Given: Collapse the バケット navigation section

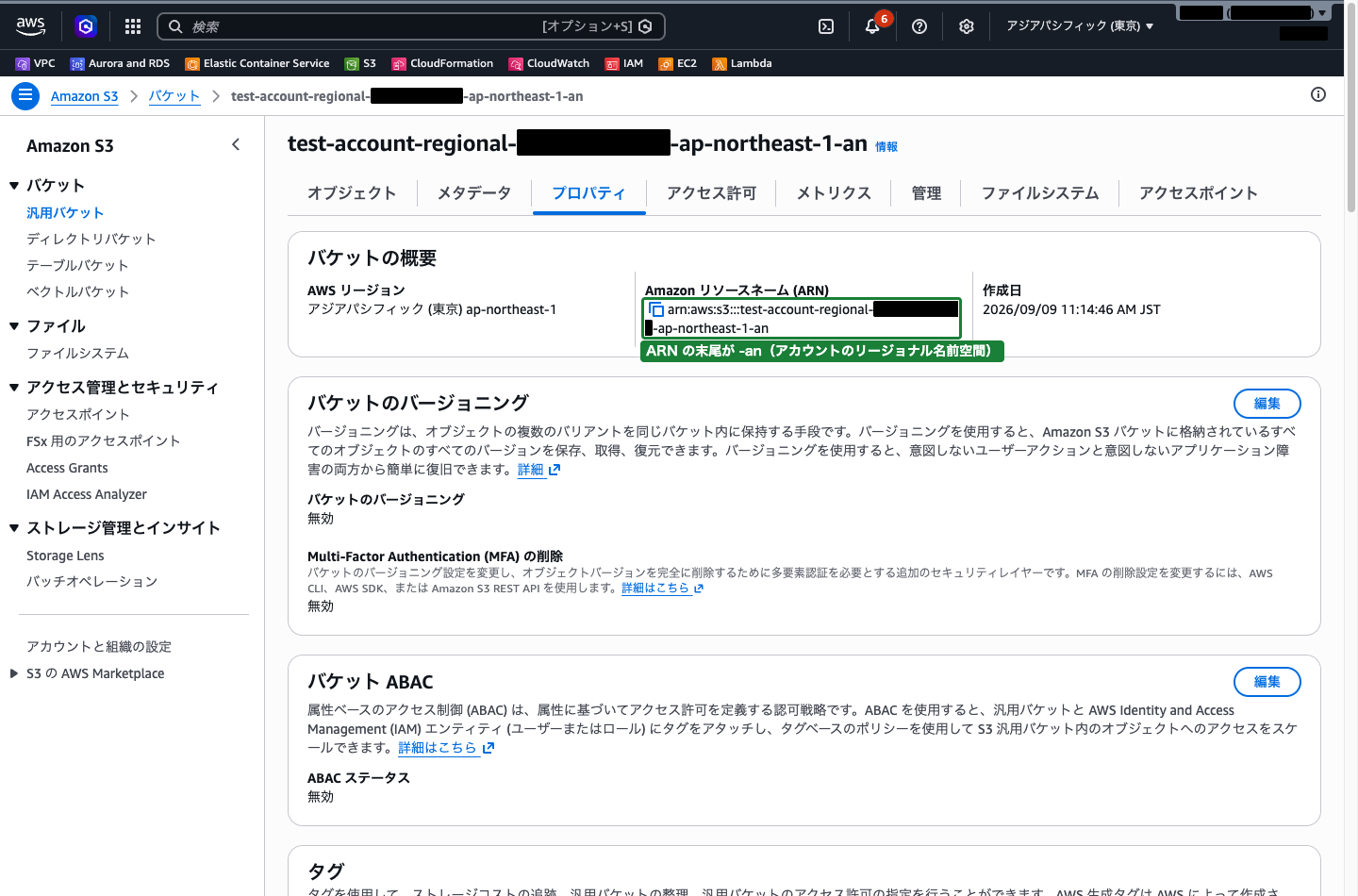Looking at the screenshot, I should [x=14, y=186].
